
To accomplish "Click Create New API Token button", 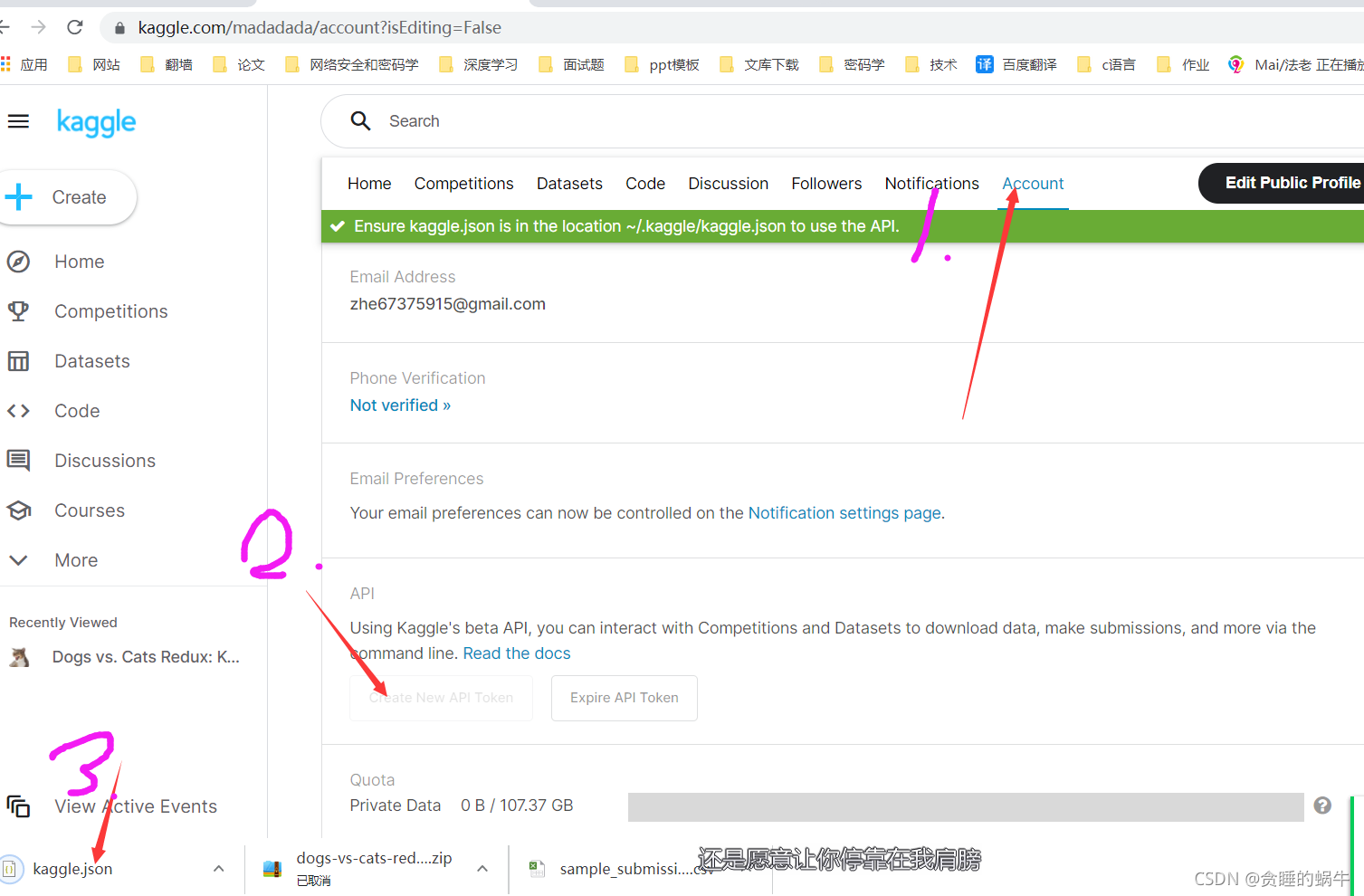I will [x=441, y=698].
